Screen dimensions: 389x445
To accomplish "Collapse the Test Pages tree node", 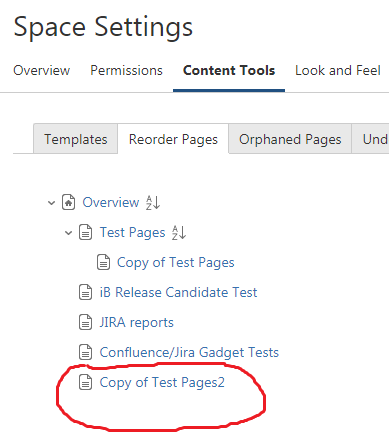I will pyautogui.click(x=68, y=233).
